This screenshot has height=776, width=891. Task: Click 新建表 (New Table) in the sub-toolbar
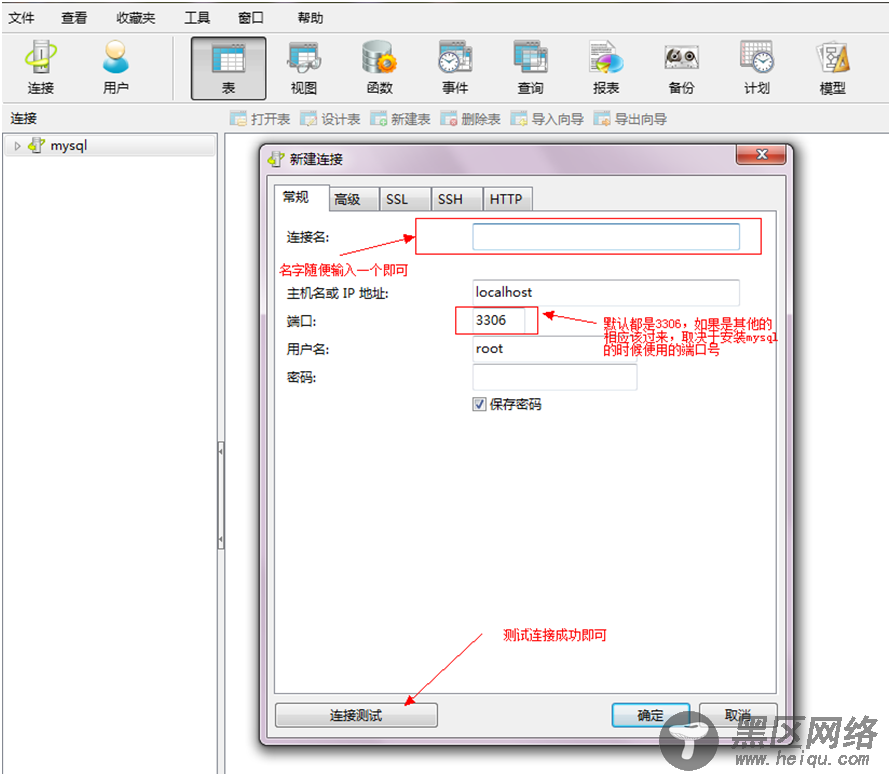coord(400,119)
